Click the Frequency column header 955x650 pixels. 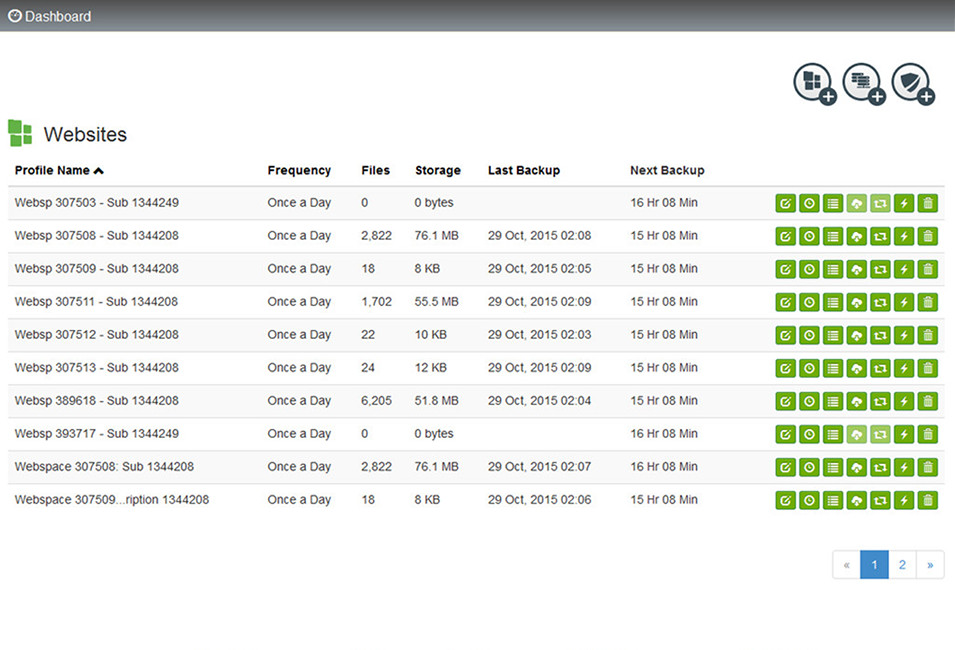point(299,171)
